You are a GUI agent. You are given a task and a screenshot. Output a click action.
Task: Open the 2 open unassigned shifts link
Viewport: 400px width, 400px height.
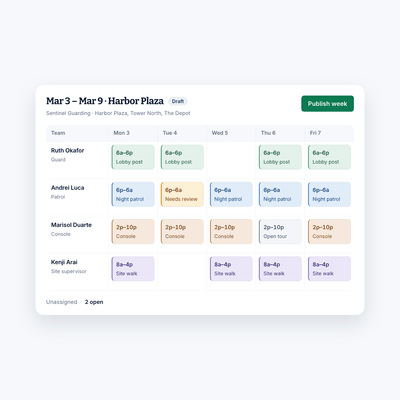click(94, 302)
